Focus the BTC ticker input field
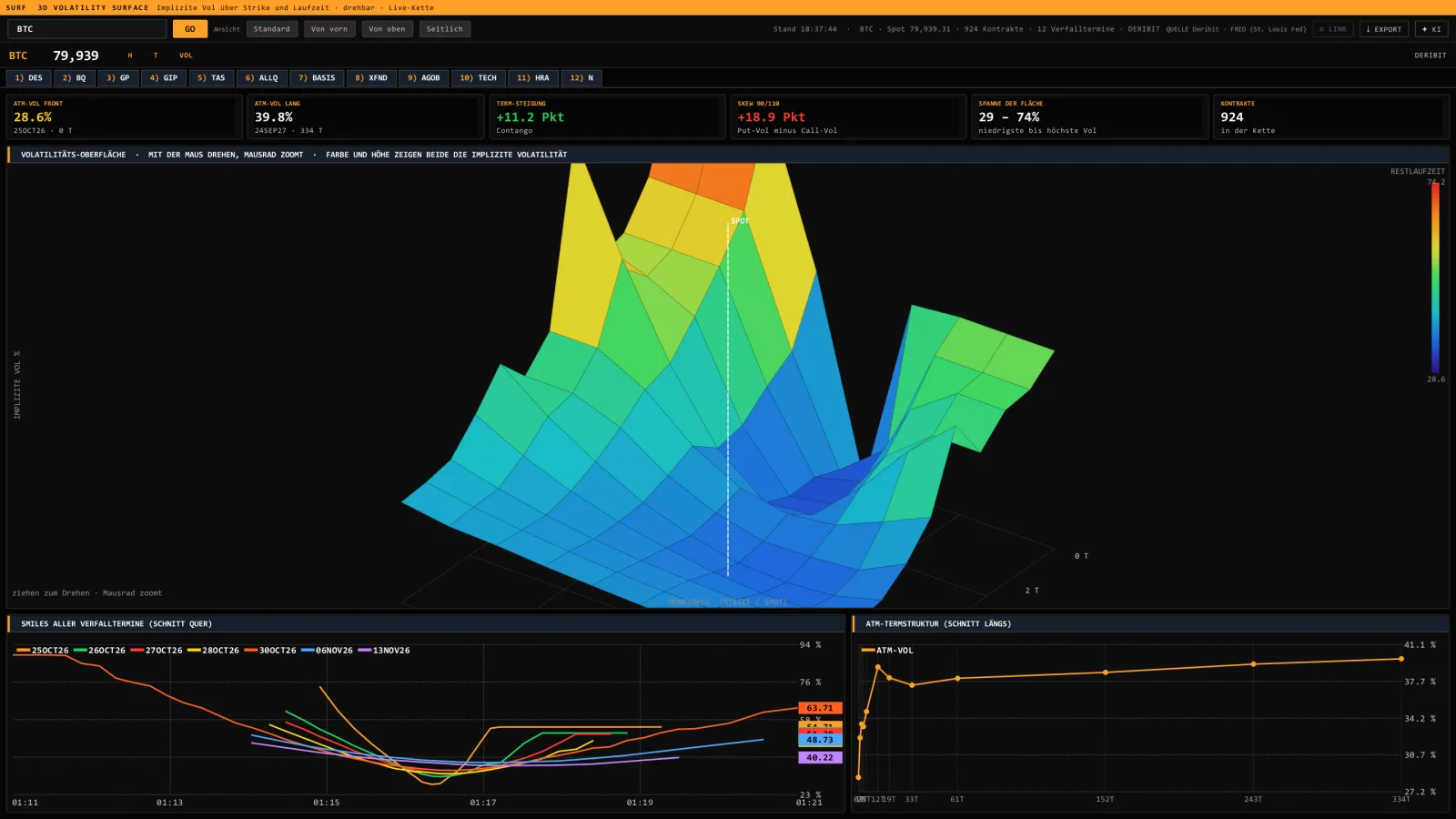Image resolution: width=1456 pixels, height=819 pixels. pyautogui.click(x=87, y=29)
